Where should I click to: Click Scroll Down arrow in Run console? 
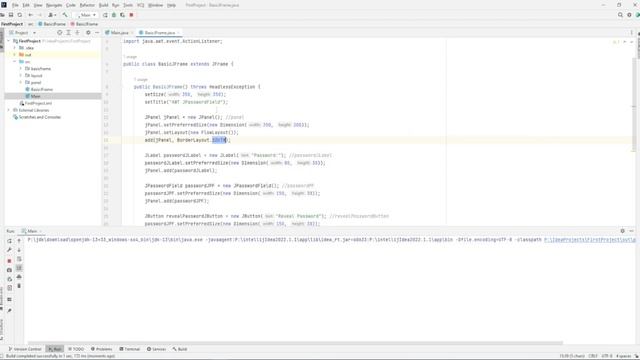pyautogui.click(x=19, y=250)
